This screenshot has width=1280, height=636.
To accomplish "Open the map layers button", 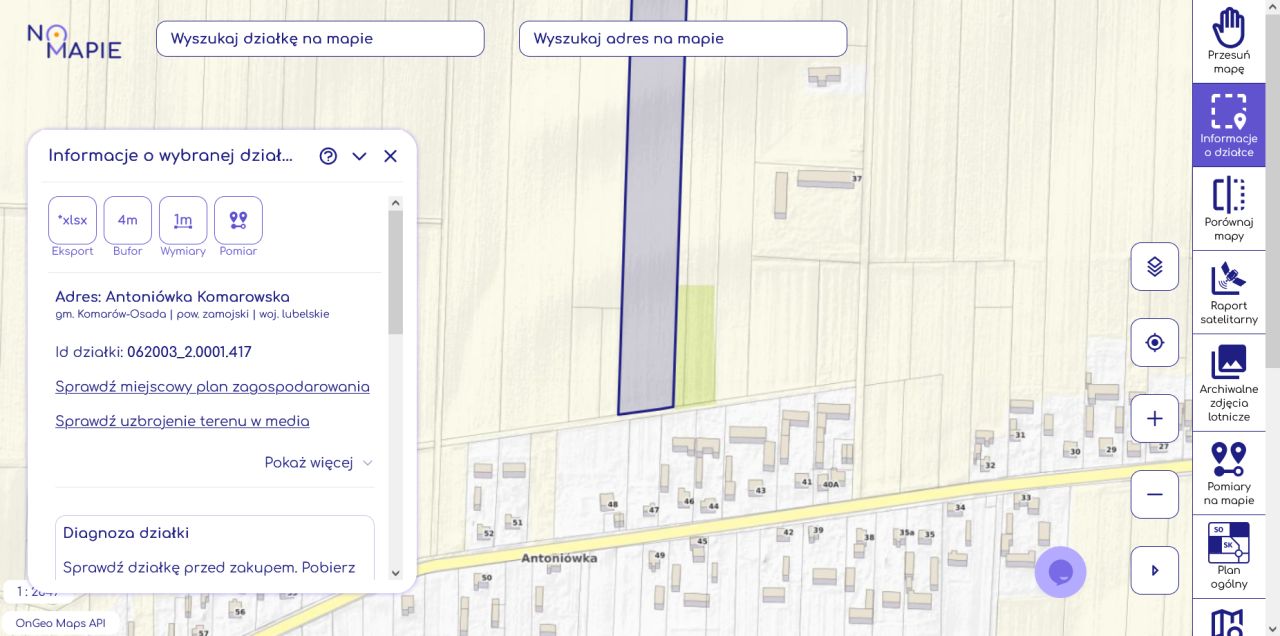I will pos(1155,267).
